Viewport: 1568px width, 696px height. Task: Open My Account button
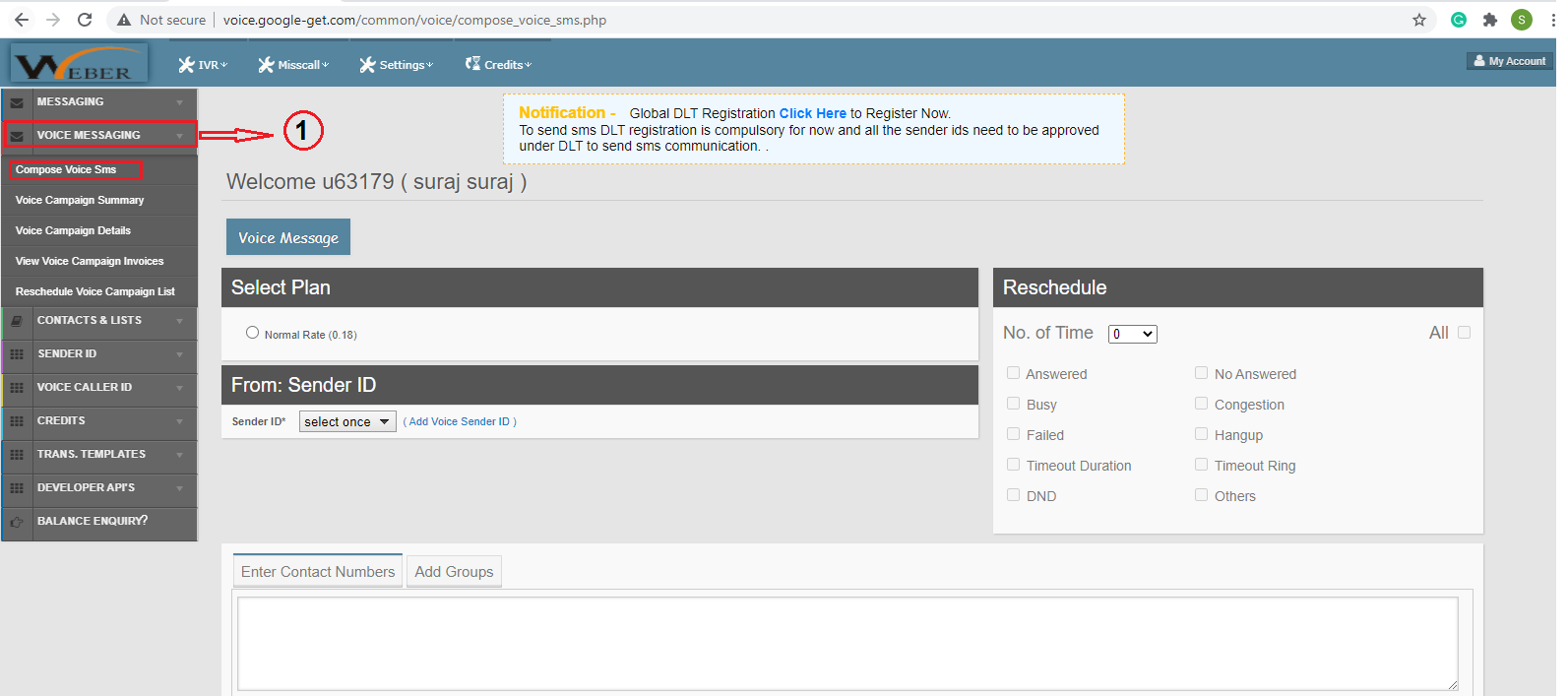click(x=1509, y=61)
